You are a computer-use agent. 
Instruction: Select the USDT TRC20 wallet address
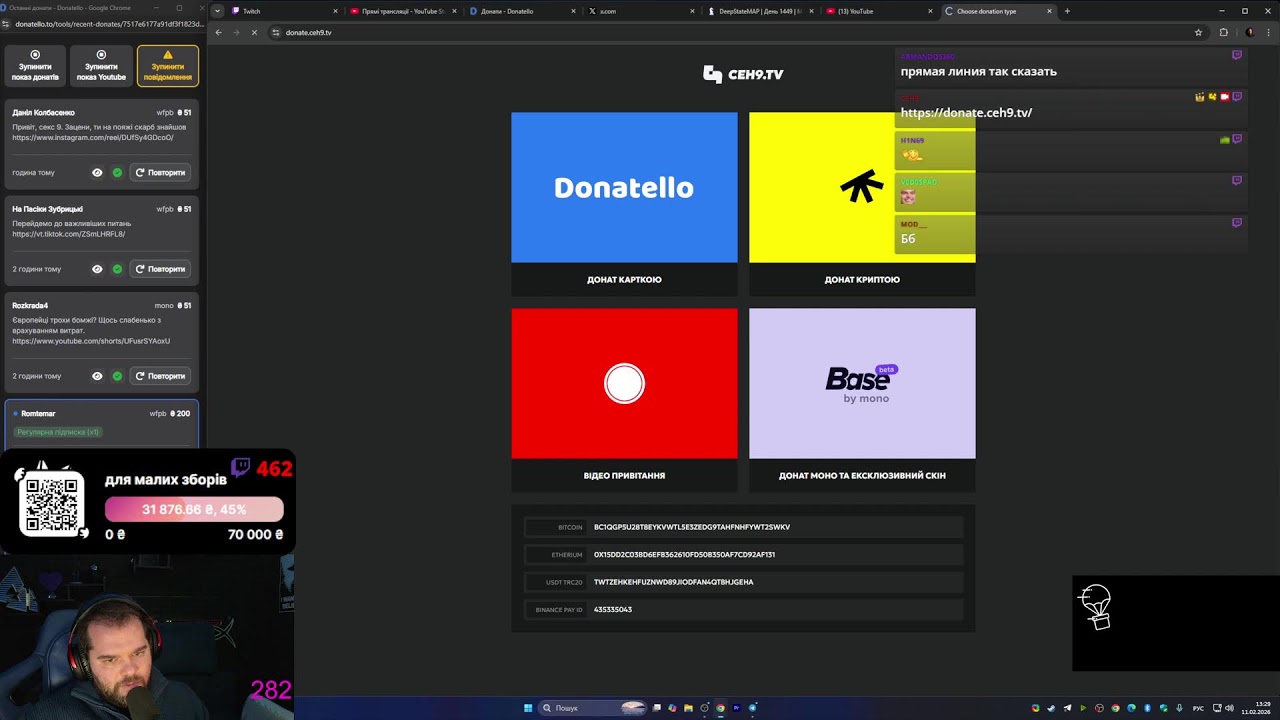point(743,582)
